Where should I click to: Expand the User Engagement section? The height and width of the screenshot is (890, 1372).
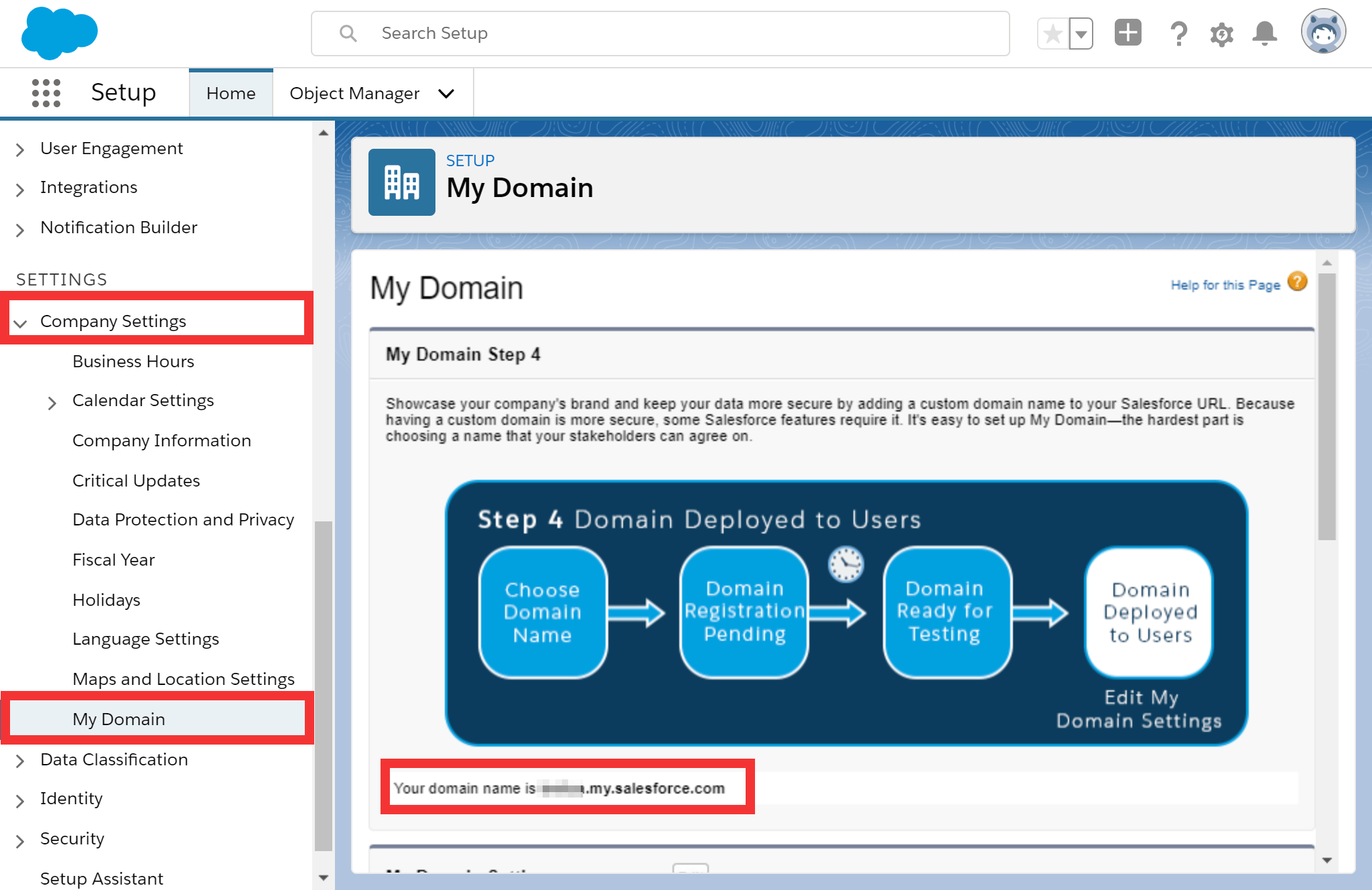click(20, 149)
